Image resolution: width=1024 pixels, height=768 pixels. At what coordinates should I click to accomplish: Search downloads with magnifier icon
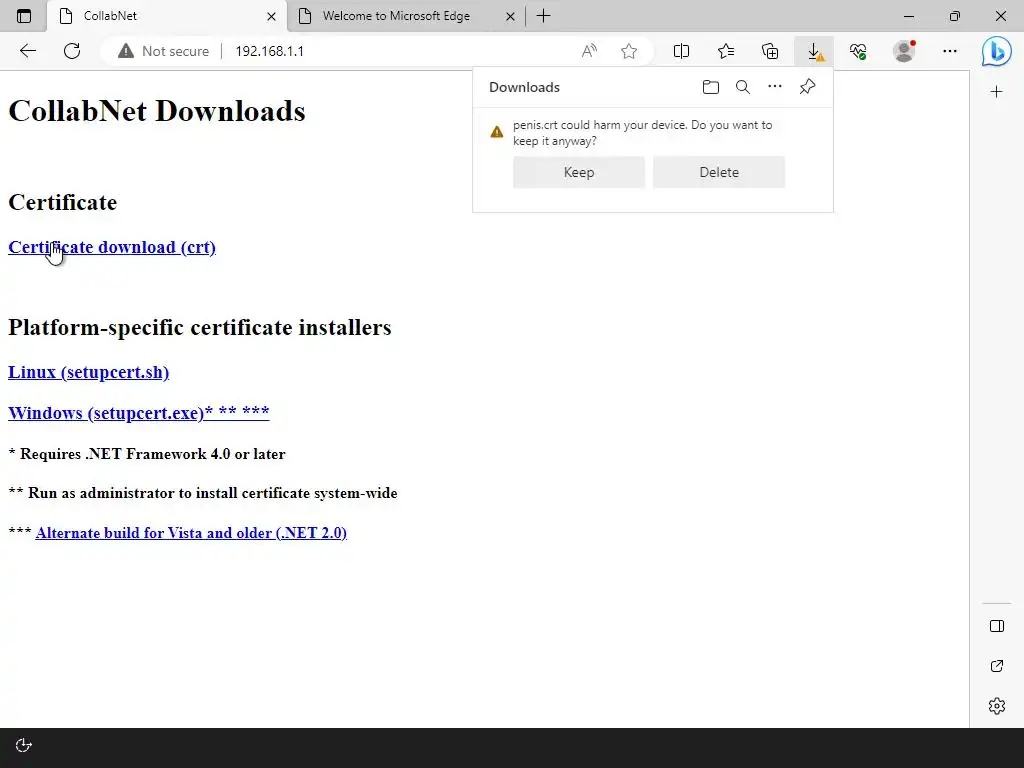(x=743, y=87)
